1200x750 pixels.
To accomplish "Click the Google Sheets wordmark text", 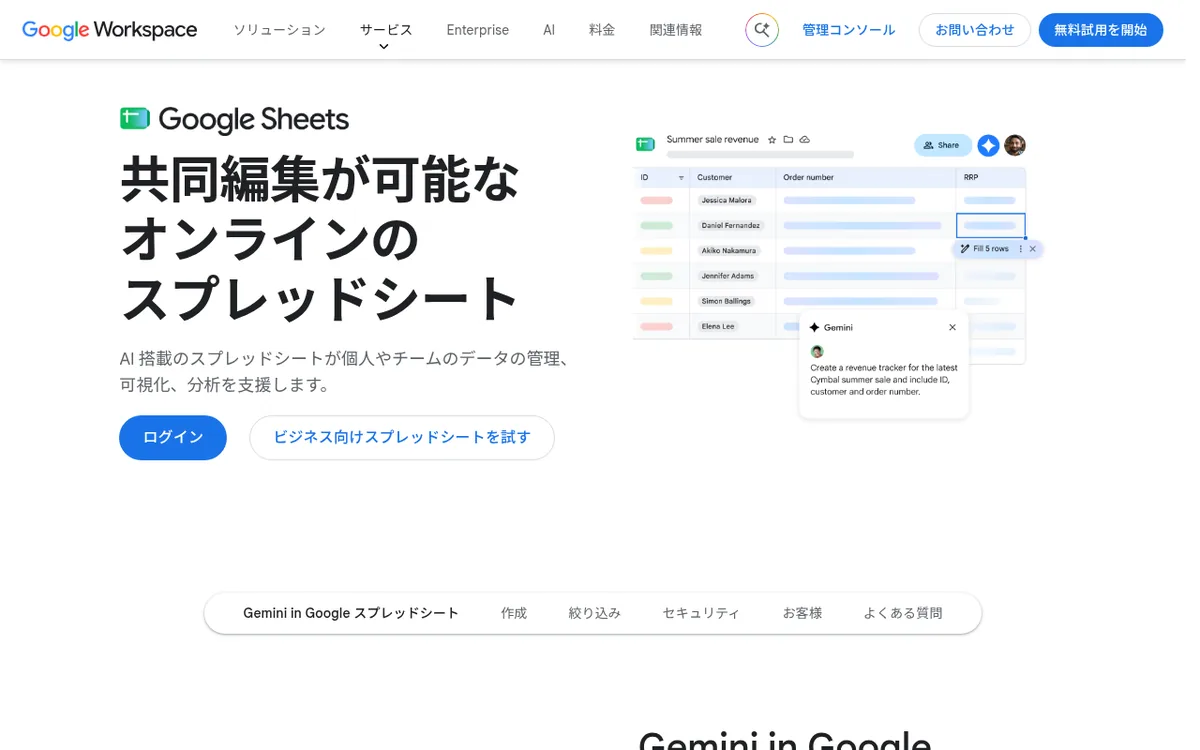I will (x=254, y=120).
